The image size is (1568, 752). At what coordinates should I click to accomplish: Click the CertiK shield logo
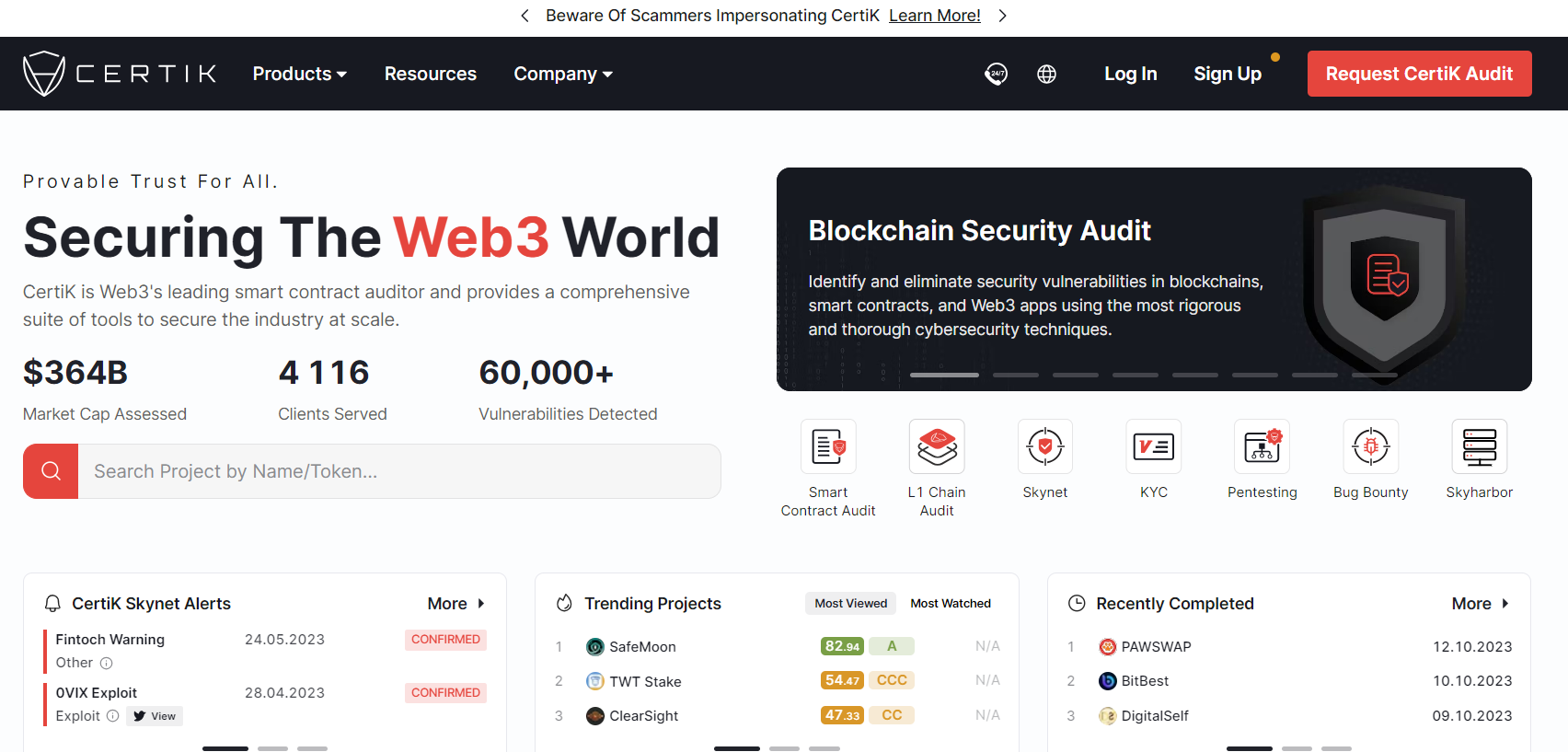43,74
